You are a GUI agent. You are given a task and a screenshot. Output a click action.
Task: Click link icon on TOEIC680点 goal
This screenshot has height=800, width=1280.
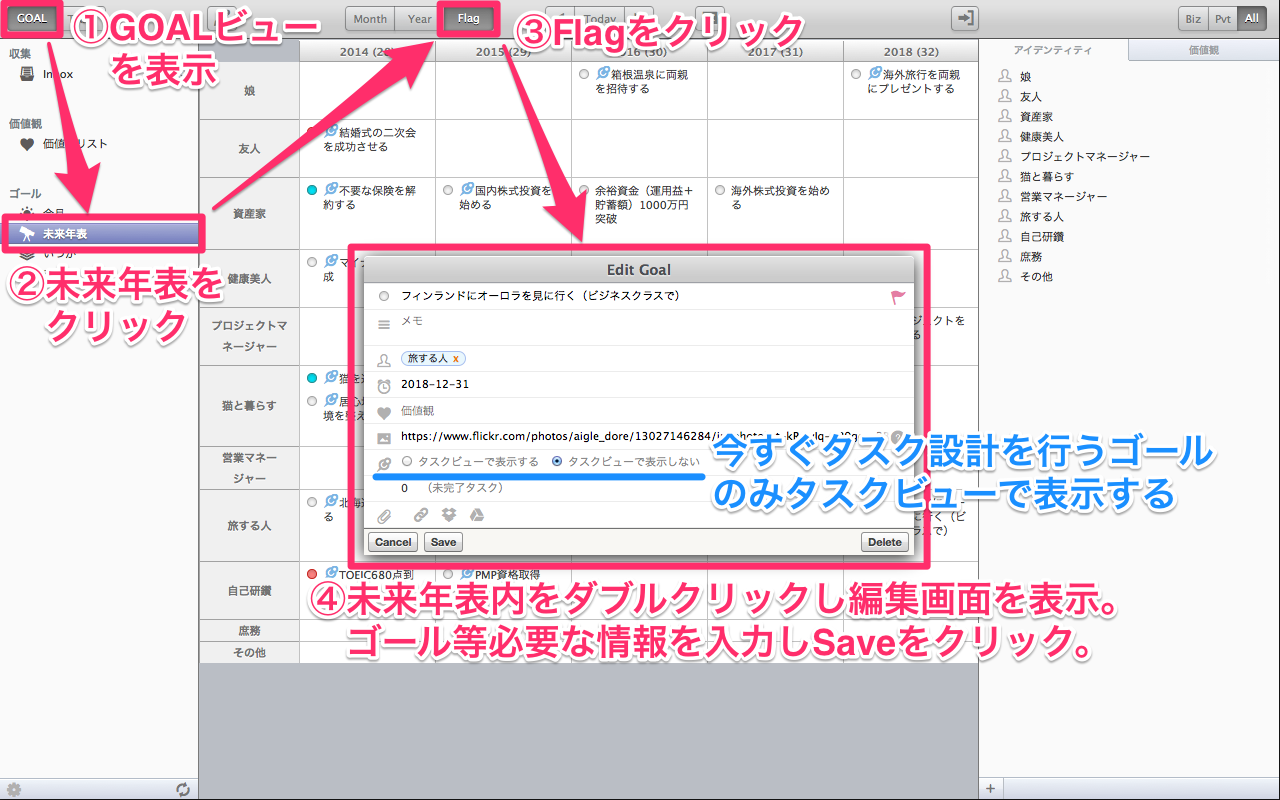331,573
